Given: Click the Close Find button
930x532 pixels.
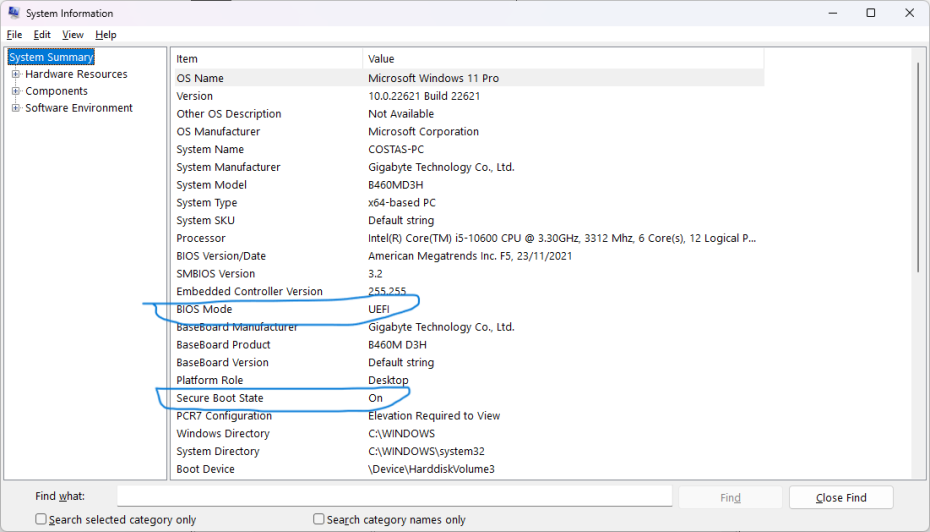Looking at the screenshot, I should click(x=841, y=498).
